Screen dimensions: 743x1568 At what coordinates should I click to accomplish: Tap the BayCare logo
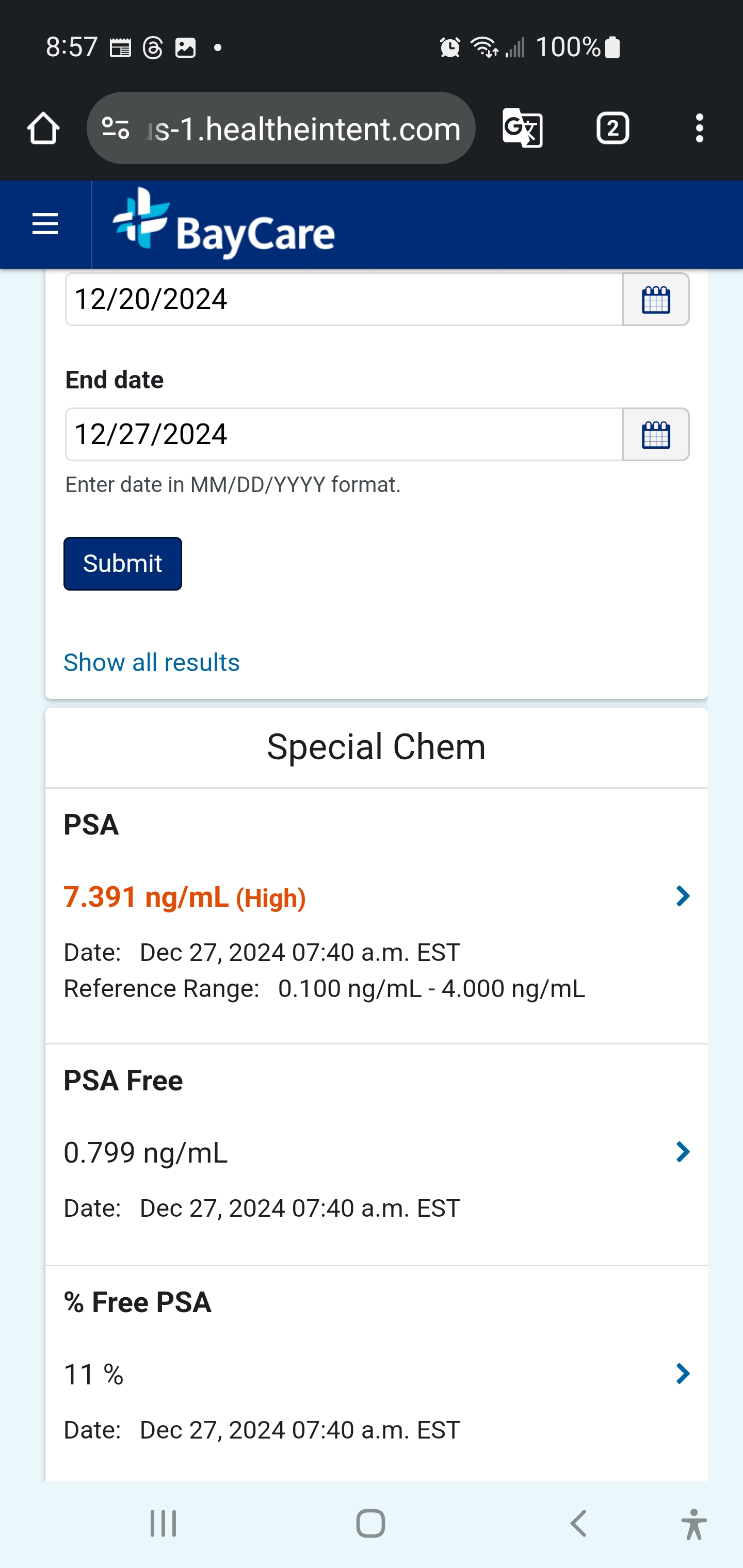(x=223, y=224)
